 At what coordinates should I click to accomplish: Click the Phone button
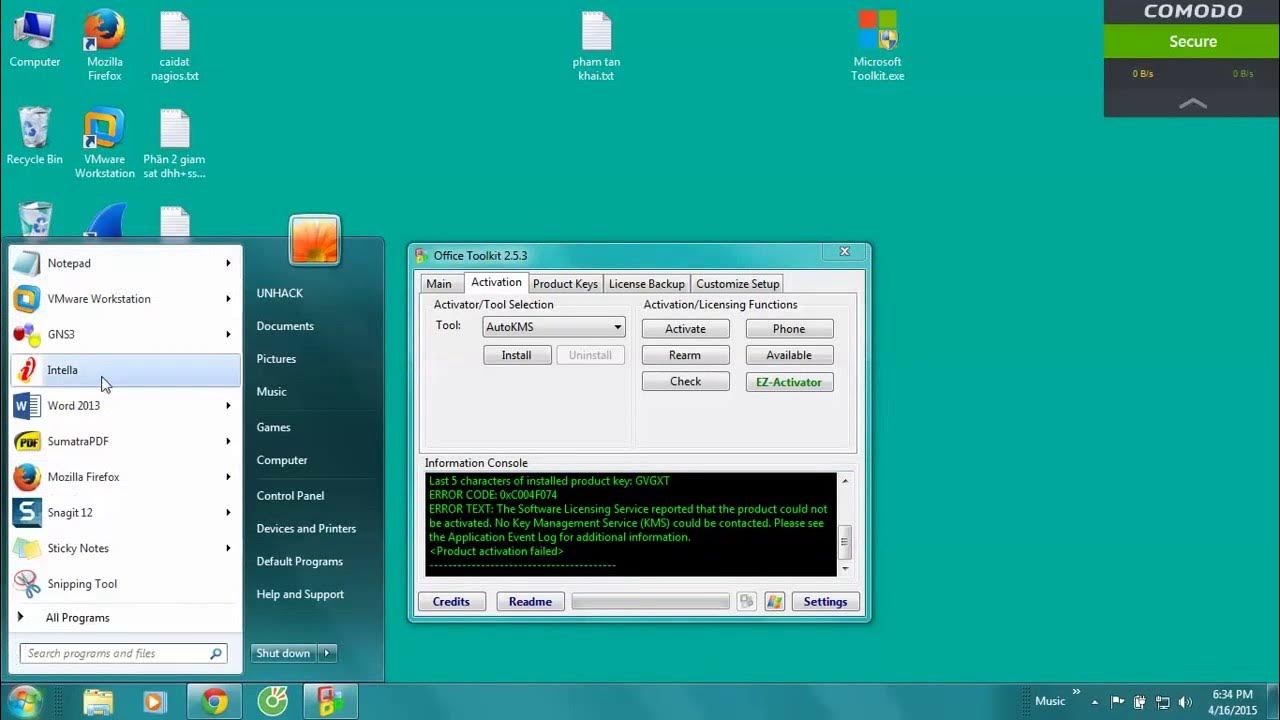(x=789, y=329)
